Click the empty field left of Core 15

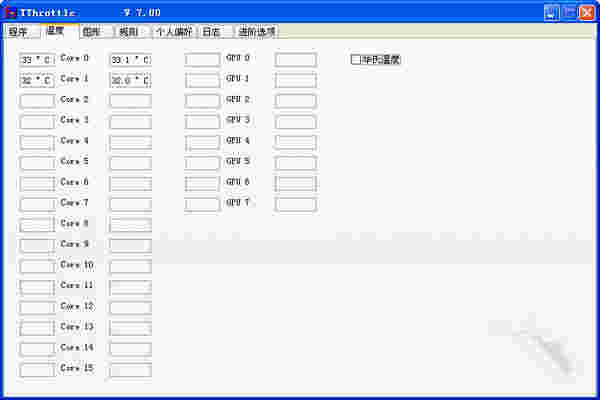[37, 370]
